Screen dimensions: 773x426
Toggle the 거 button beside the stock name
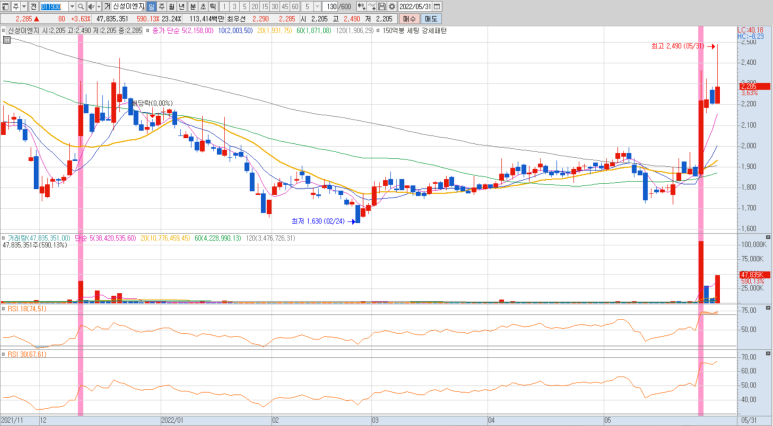(x=107, y=6)
